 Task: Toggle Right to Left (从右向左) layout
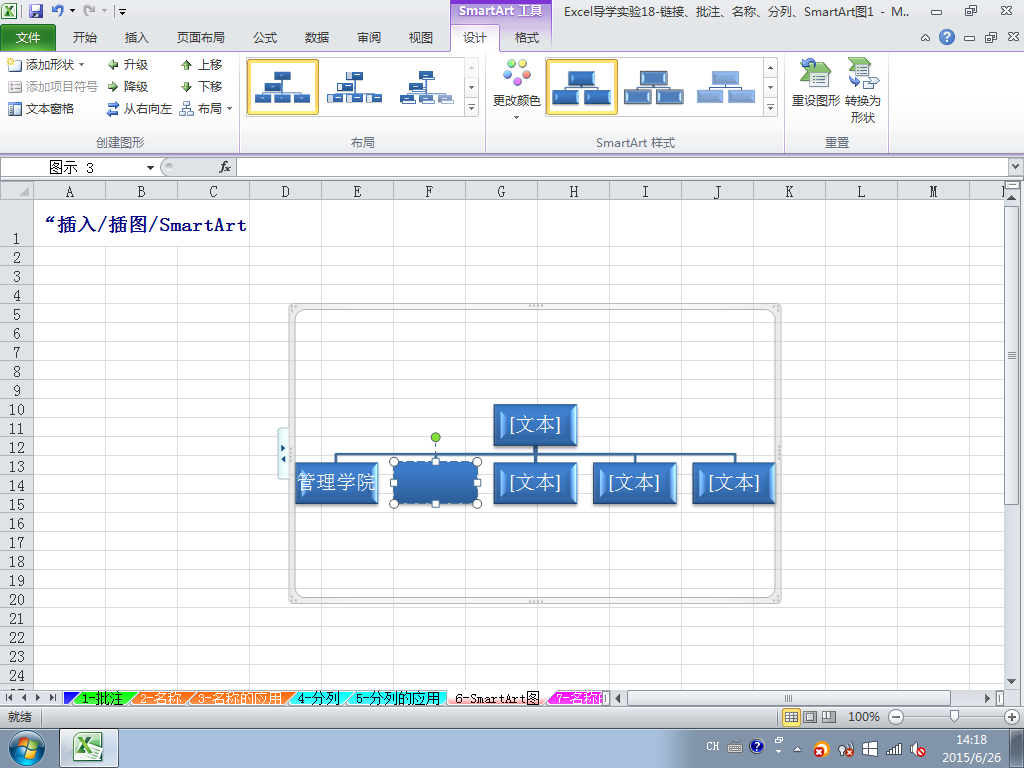tap(139, 108)
